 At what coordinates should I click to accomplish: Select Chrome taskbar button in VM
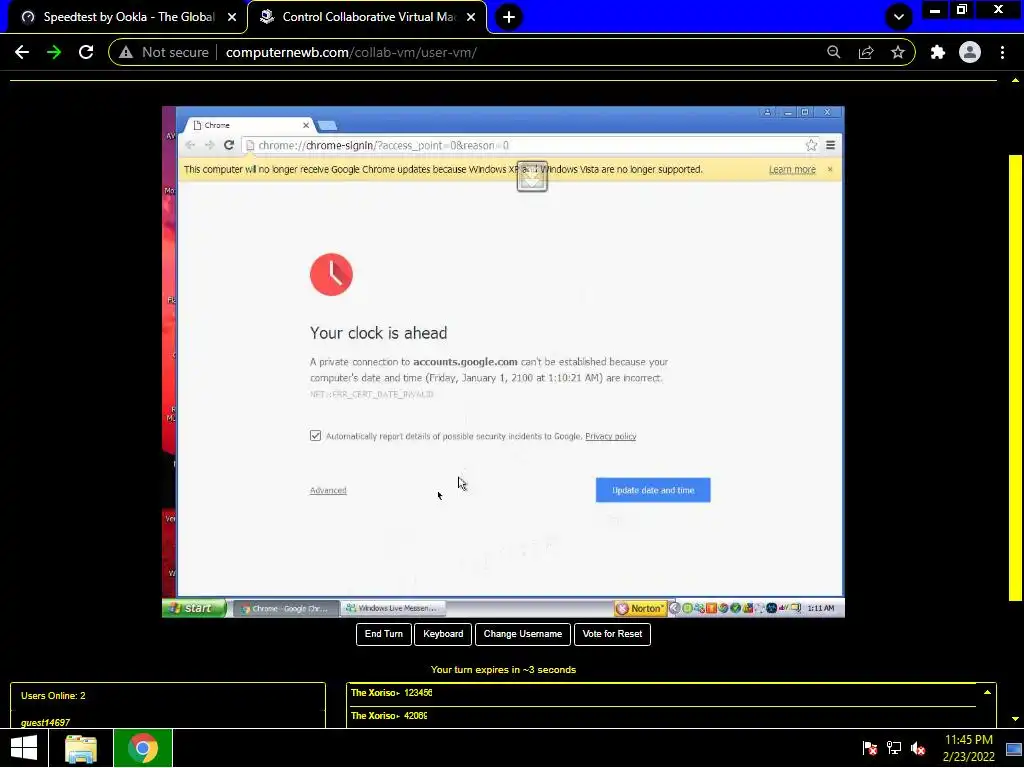pyautogui.click(x=285, y=608)
